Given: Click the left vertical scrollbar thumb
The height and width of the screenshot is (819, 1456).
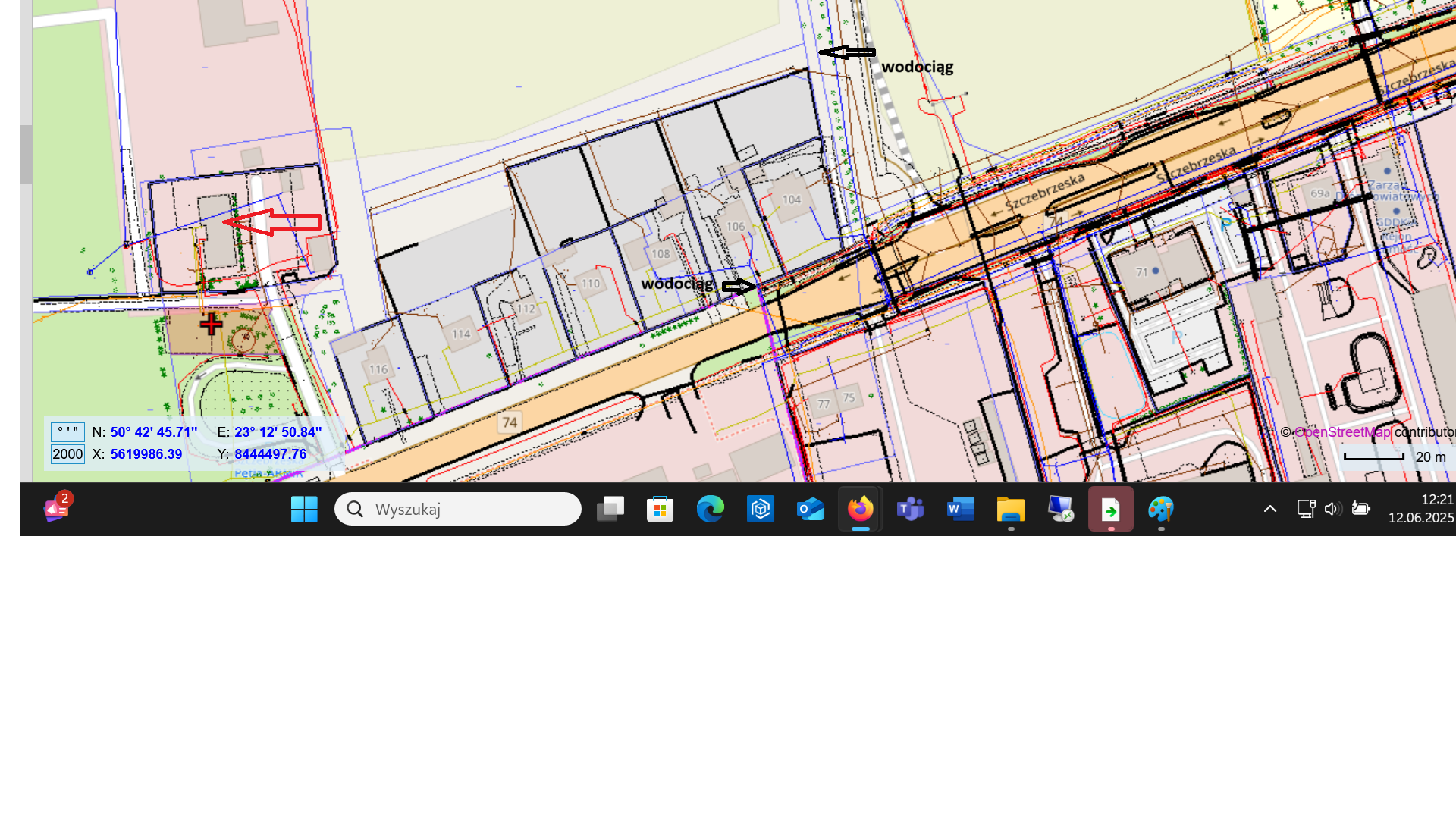Looking at the screenshot, I should (x=26, y=154).
